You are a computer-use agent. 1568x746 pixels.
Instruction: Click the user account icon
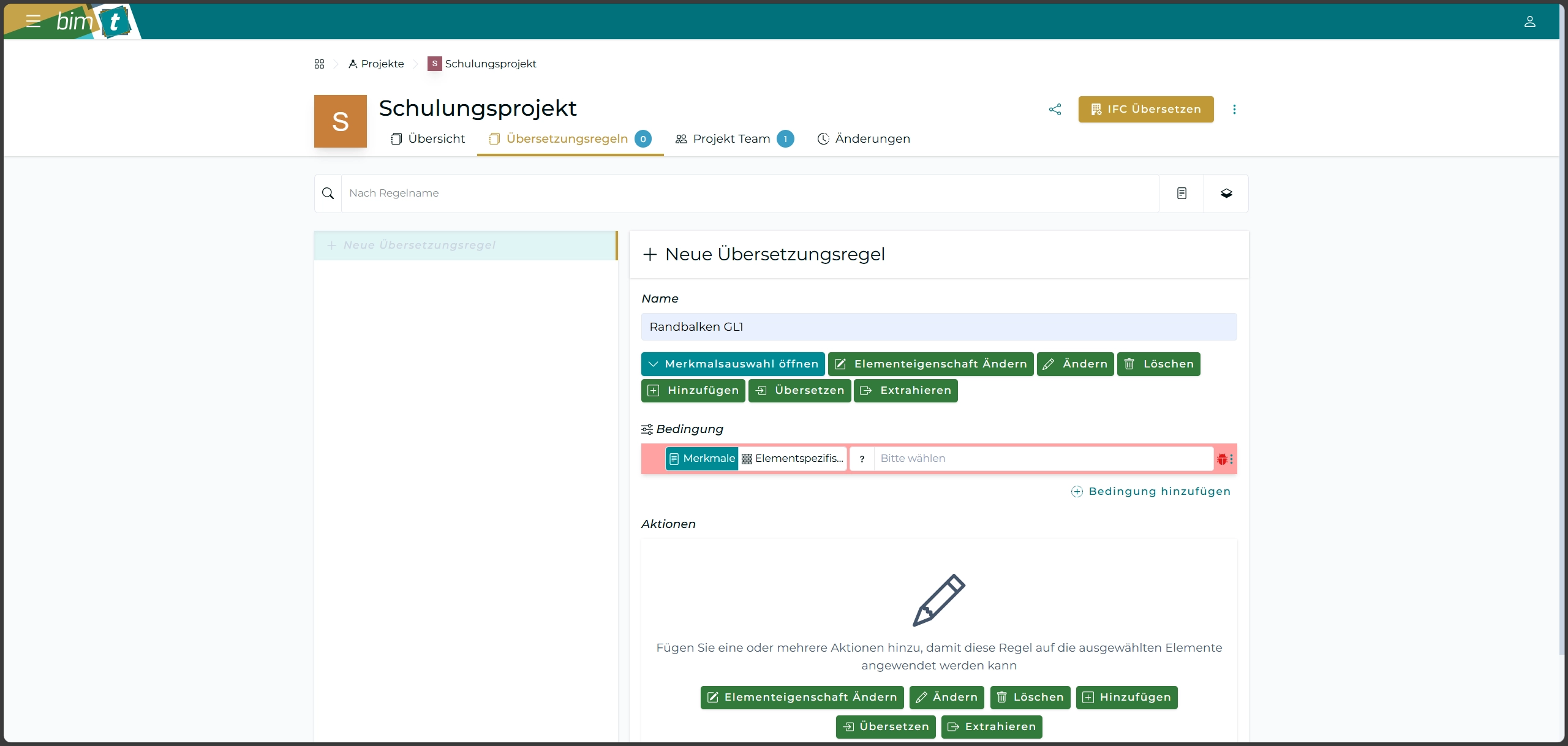point(1529,22)
